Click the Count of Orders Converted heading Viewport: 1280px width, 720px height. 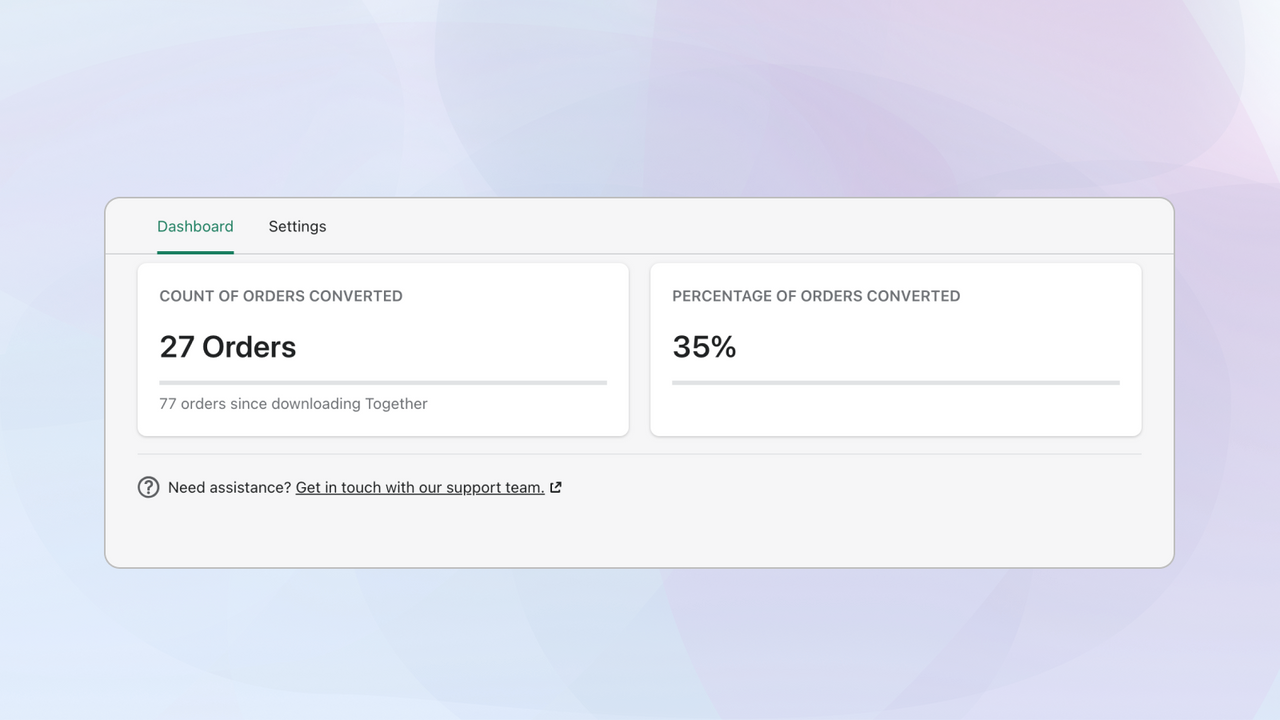(281, 296)
